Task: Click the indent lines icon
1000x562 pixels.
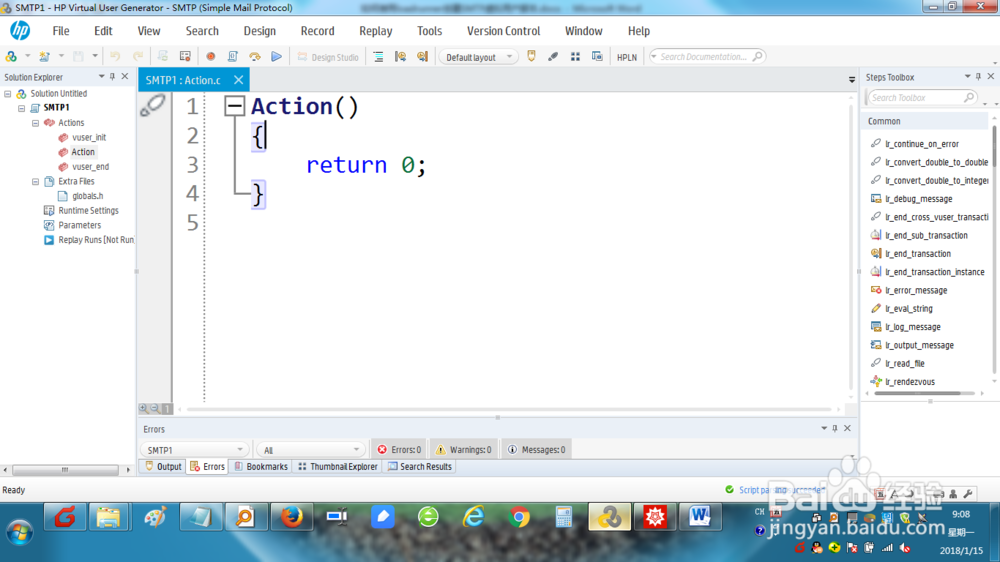Action: click(378, 57)
